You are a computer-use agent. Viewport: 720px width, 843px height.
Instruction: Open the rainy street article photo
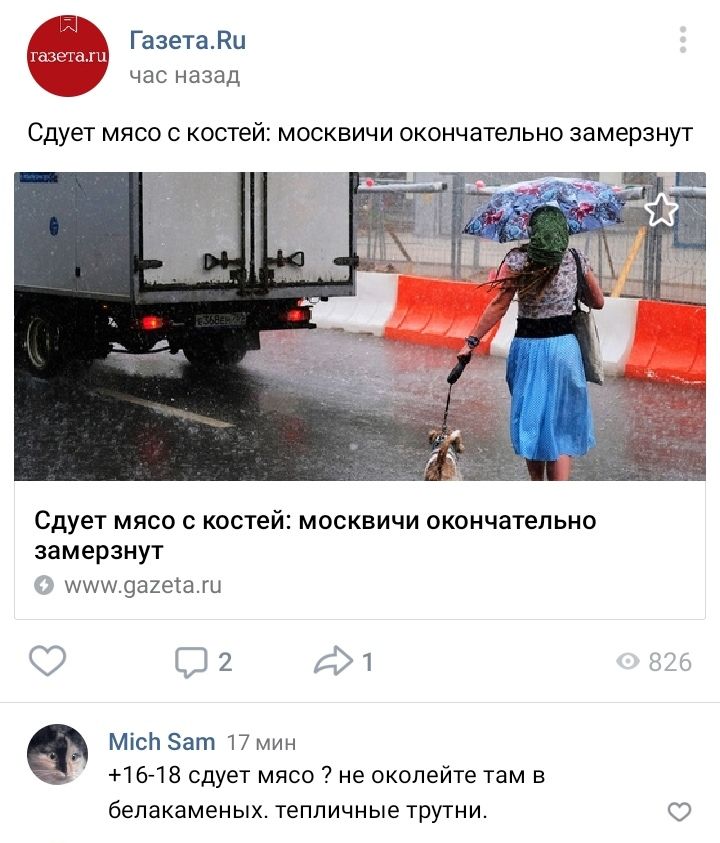(360, 326)
